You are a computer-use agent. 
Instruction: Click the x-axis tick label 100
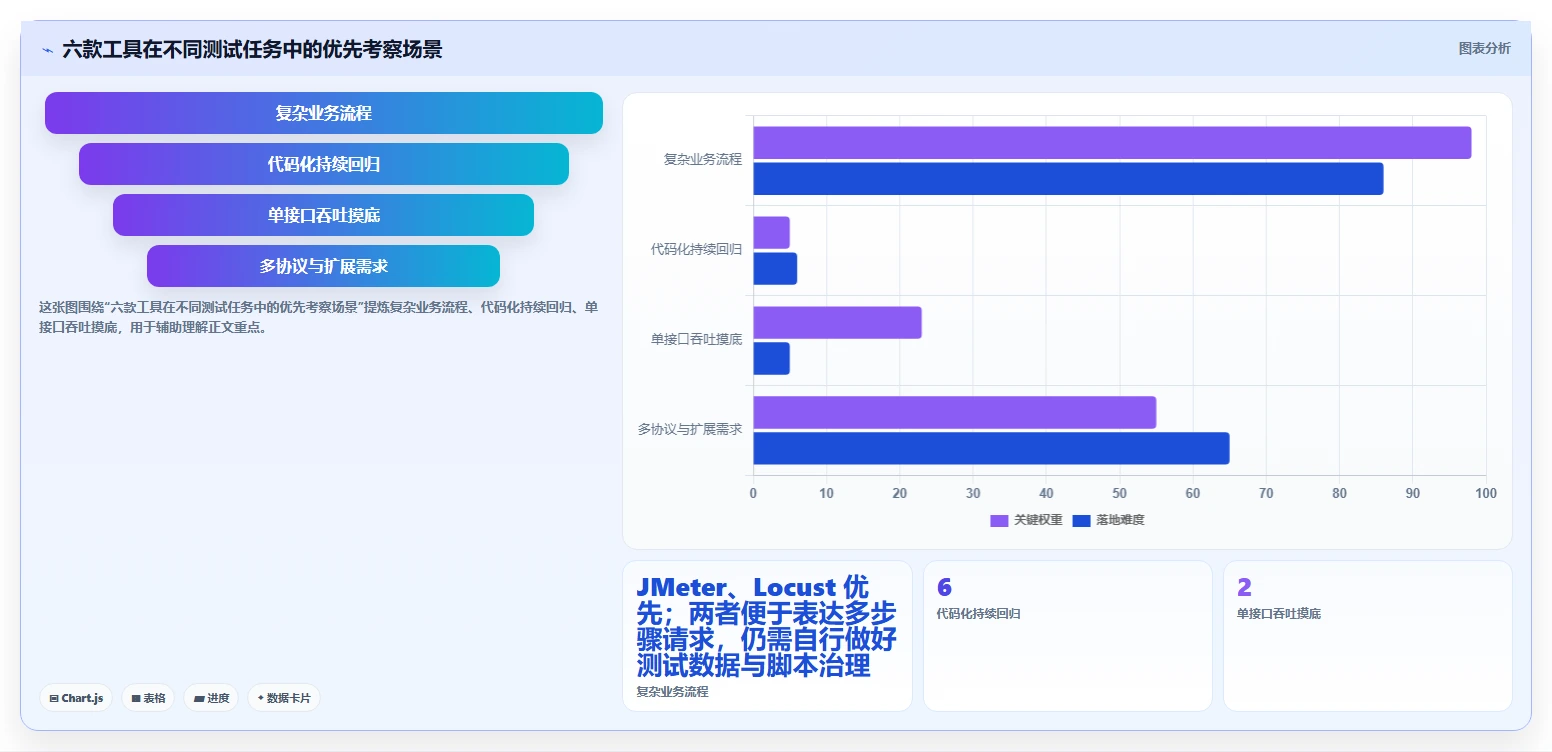pos(1486,493)
